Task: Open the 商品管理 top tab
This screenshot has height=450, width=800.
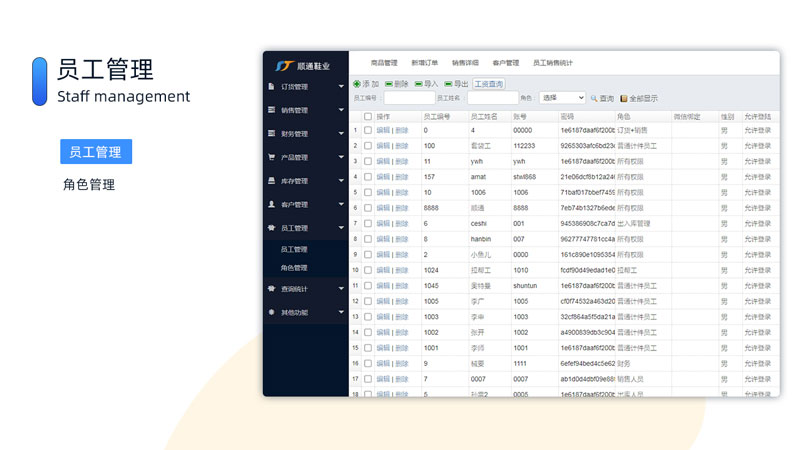Action: [383, 62]
